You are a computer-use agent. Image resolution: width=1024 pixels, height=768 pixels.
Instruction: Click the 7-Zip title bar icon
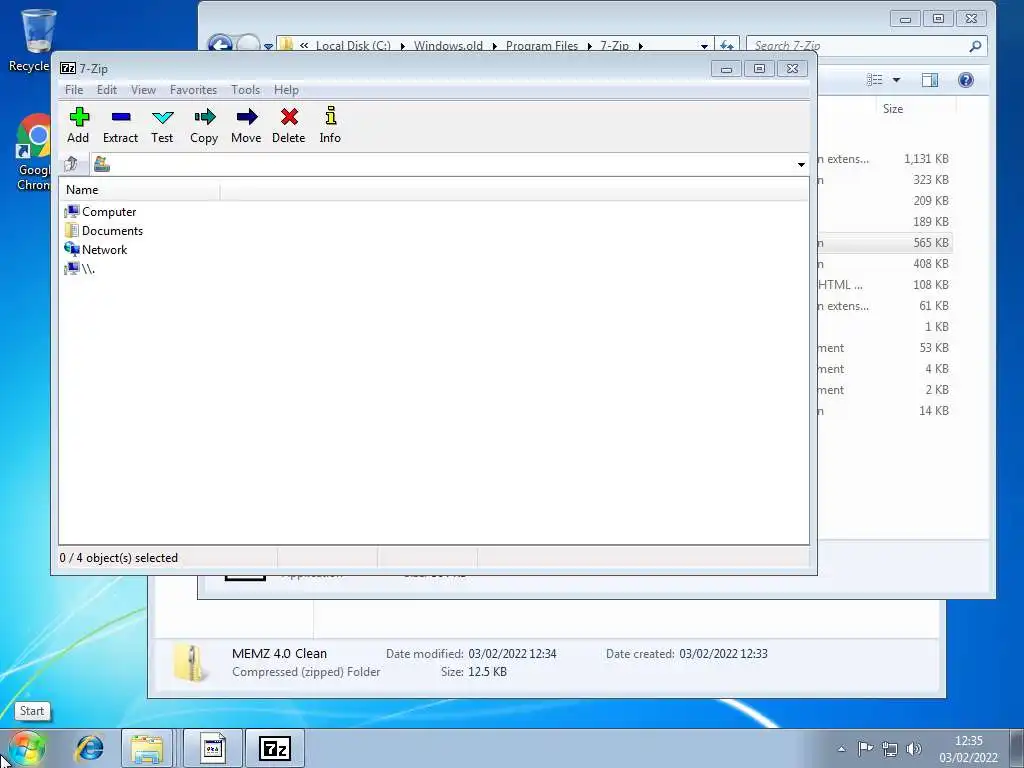pyautogui.click(x=68, y=68)
